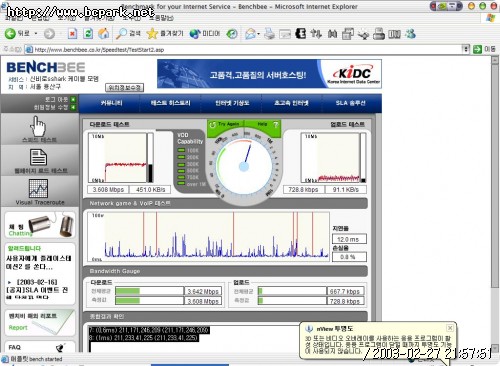The height and width of the screenshot is (366, 500).
Task: Open web page load test document icon
Action: tap(39, 157)
